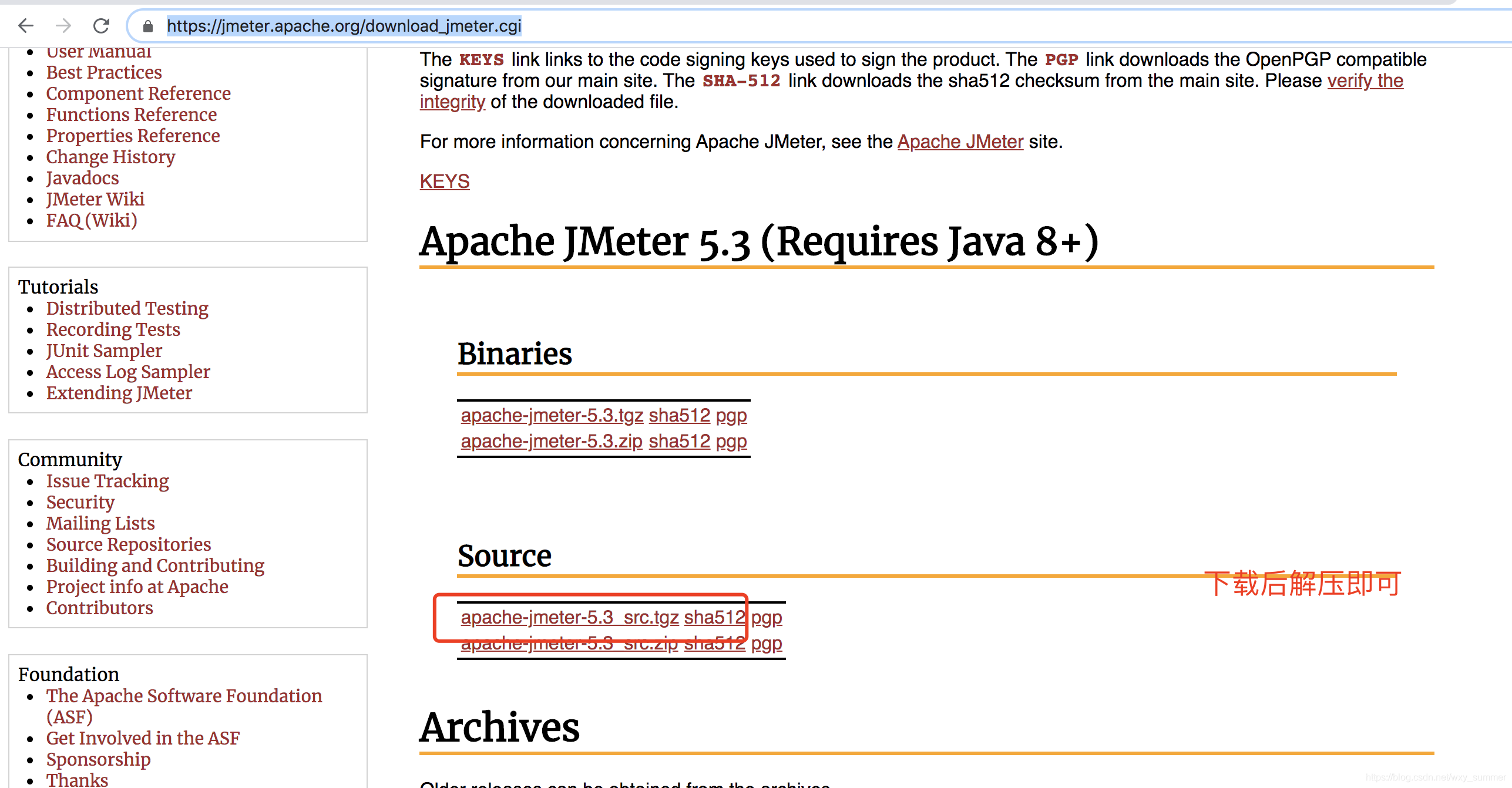Click the browser back arrow
Viewport: 1512px width, 788px height.
(x=26, y=26)
